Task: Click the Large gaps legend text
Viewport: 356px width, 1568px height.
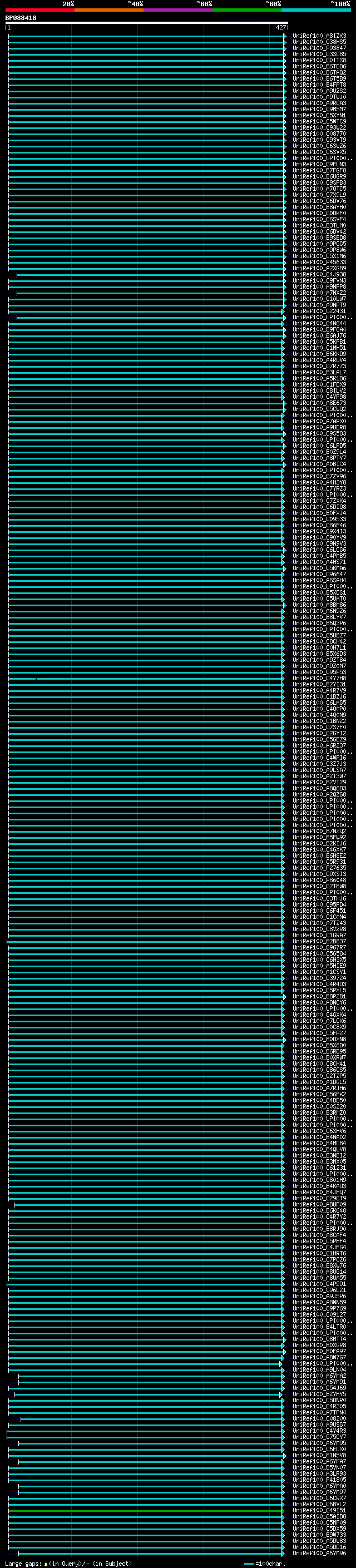Action: click(x=68, y=1564)
